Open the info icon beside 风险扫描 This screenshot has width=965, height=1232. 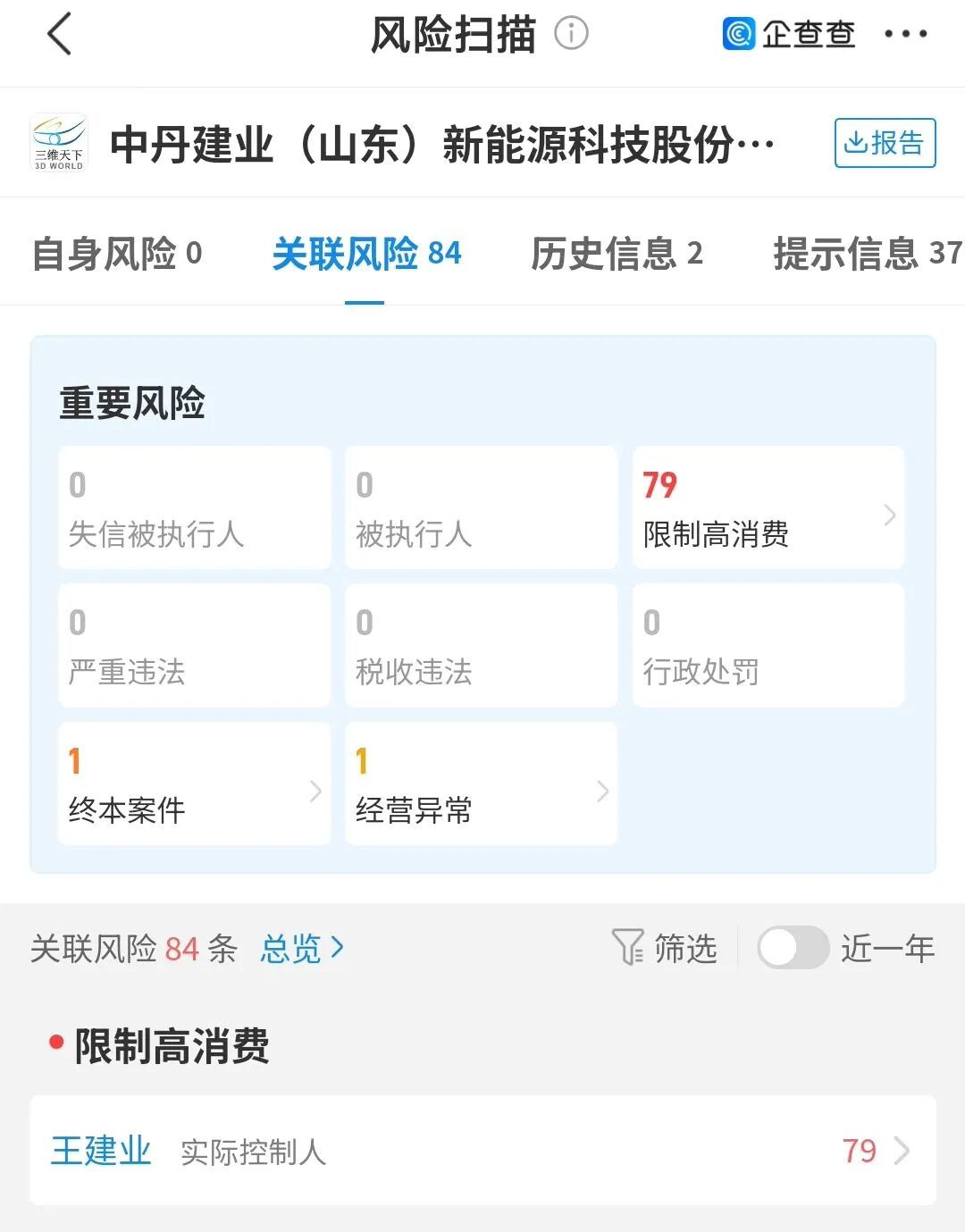572,34
